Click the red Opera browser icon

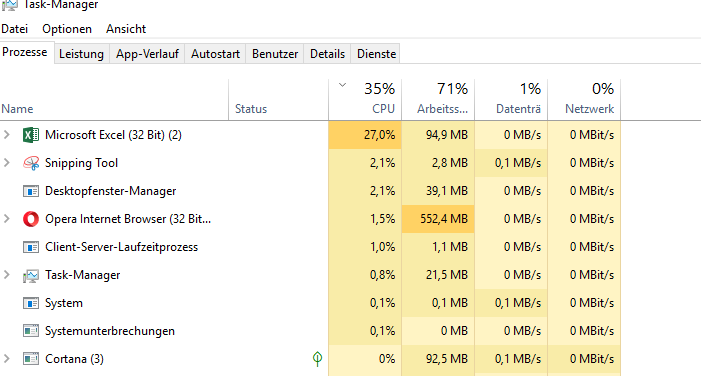(x=31, y=219)
